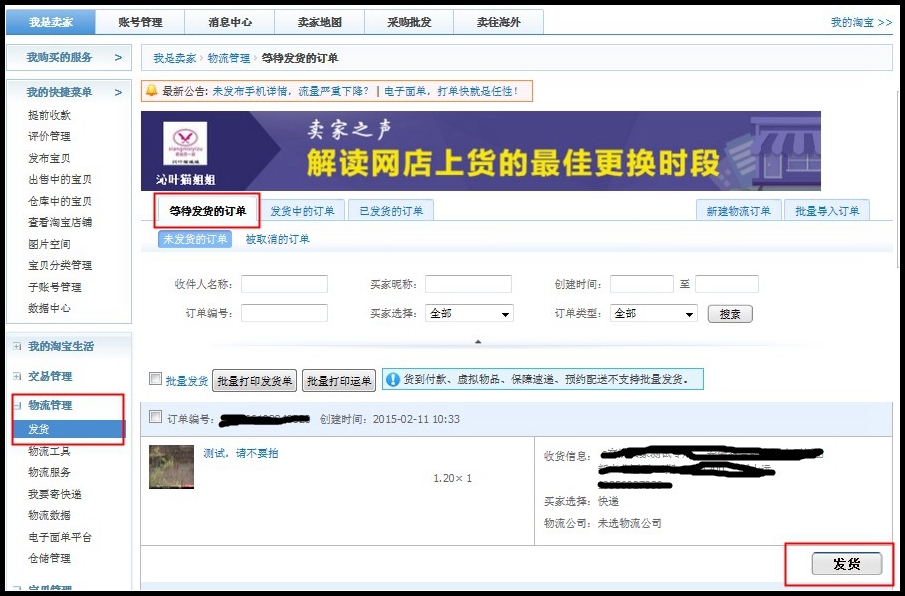
Task: Open the 采购批发 top tab
Action: [409, 23]
